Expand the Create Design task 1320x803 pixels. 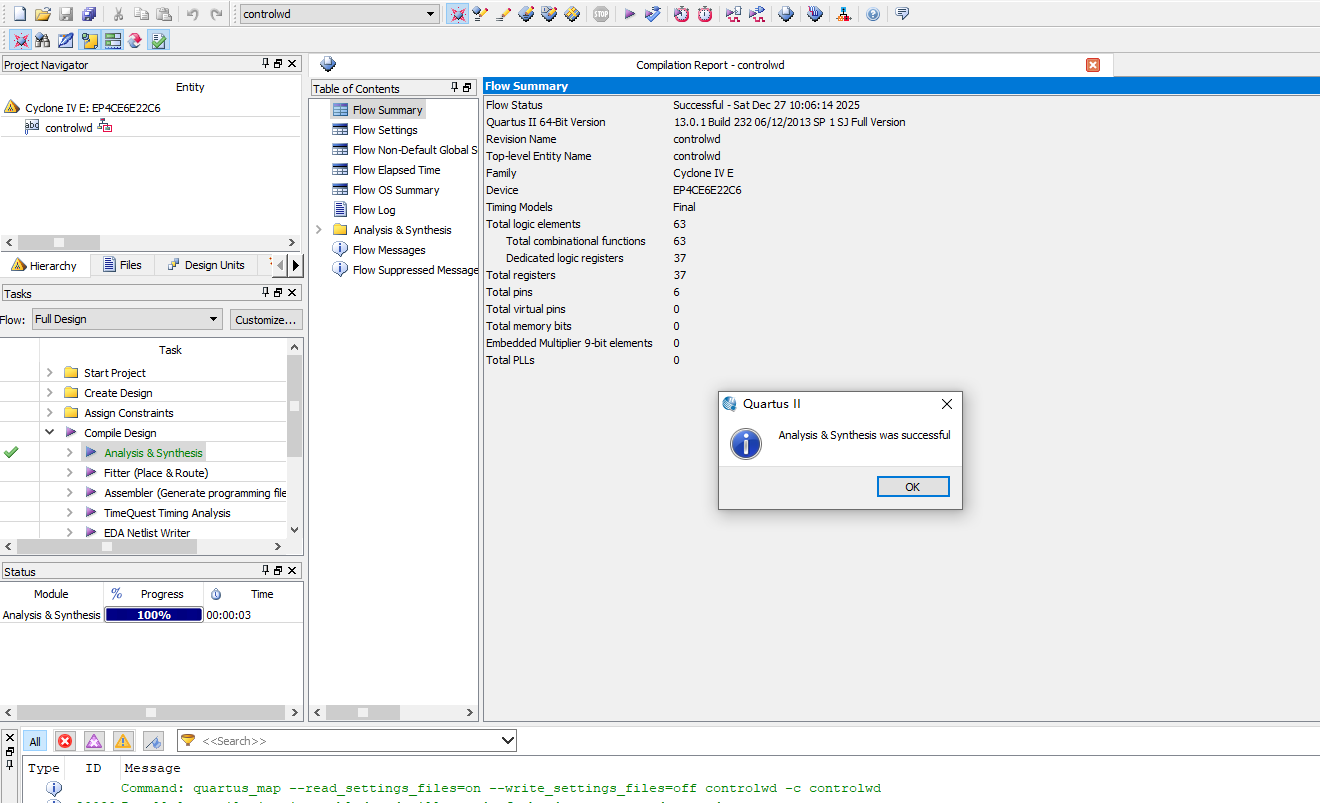[50, 393]
